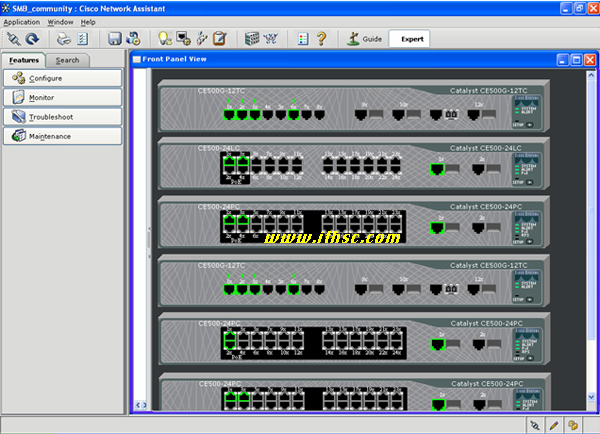Image resolution: width=600 pixels, height=434 pixels.
Task: Click the Save Configuration floppy icon
Action: (x=114, y=39)
